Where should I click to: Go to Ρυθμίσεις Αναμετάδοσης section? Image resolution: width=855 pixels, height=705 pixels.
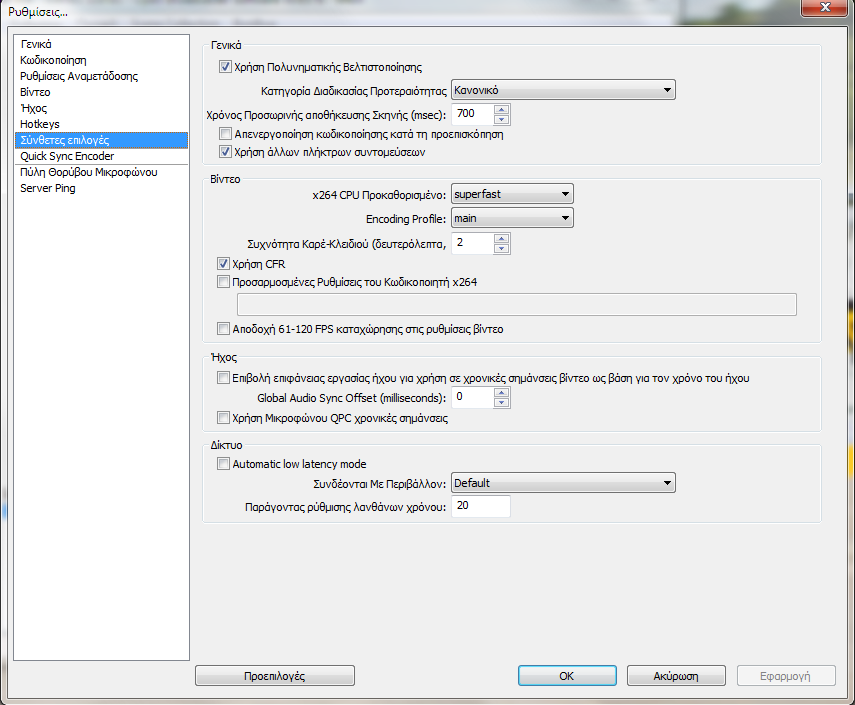(x=101, y=76)
